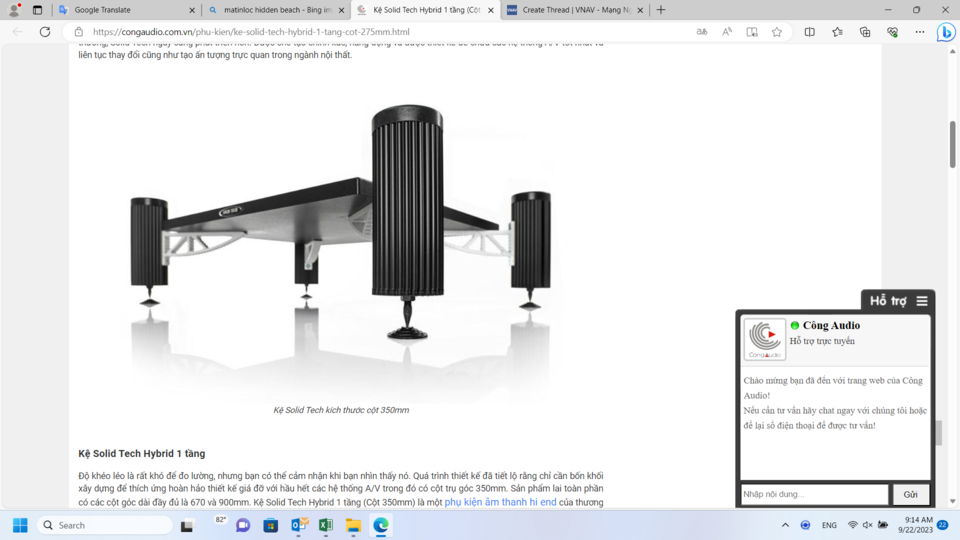Screen dimensions: 960x540
Task: Toggle the Hỗ trợ chat menu icon
Action: coord(922,301)
